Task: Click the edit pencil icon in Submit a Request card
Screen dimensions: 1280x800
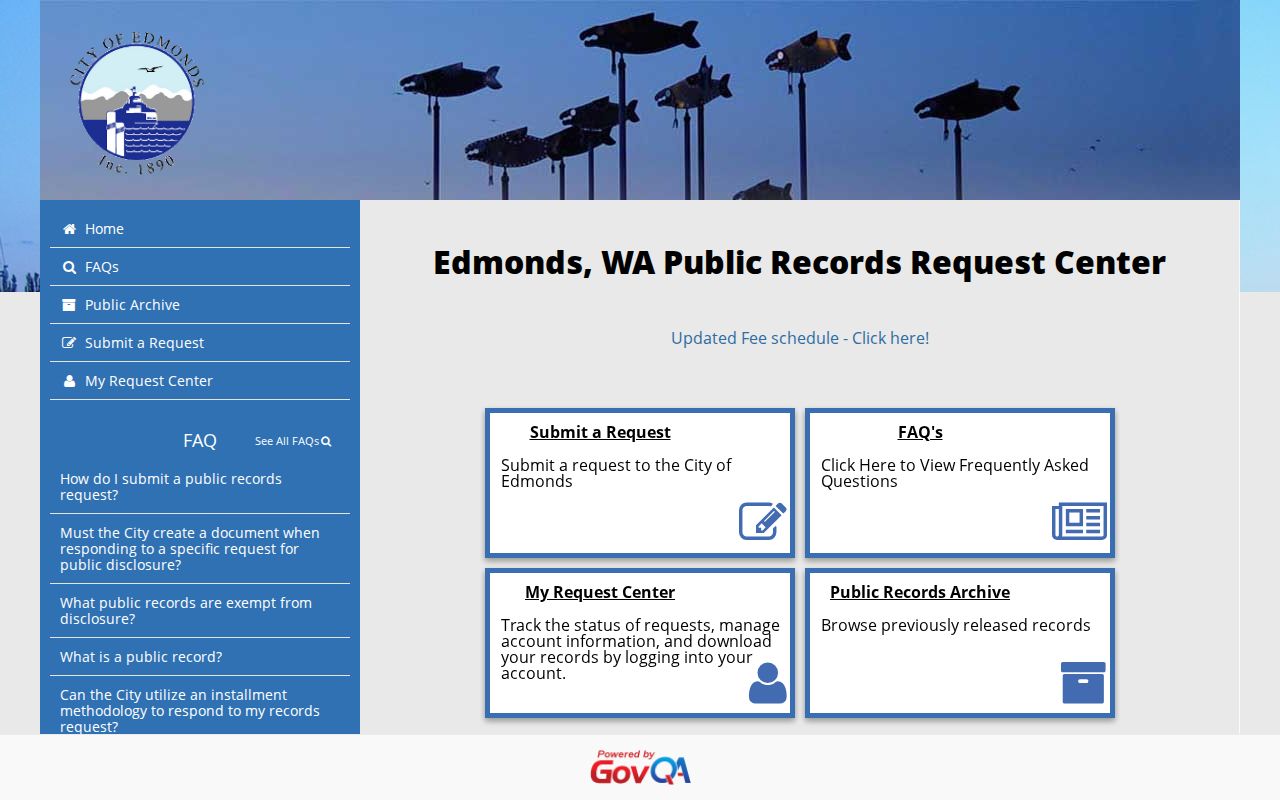Action: [763, 521]
